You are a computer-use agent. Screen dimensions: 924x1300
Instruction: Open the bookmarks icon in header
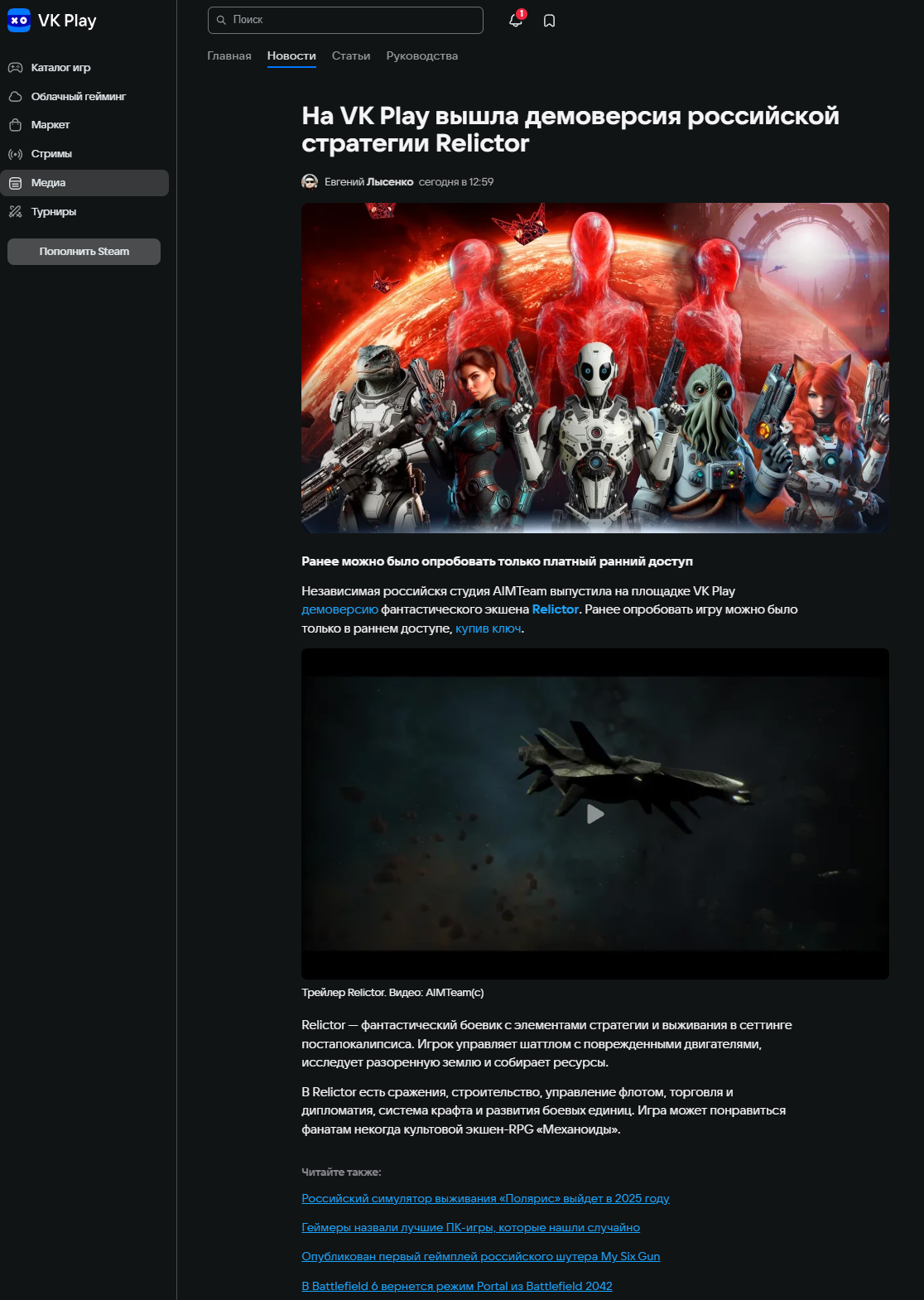point(549,21)
